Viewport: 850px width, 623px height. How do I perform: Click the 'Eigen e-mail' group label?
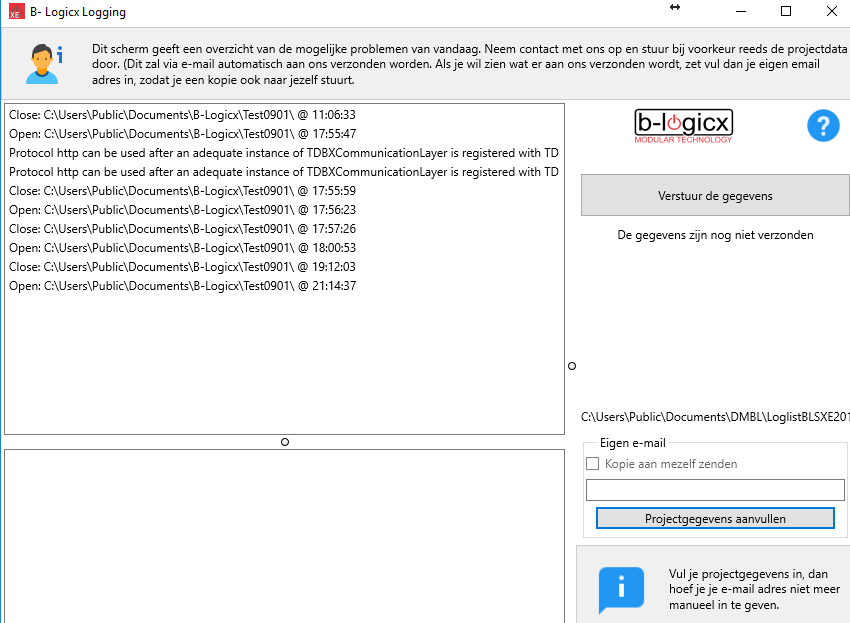click(x=633, y=443)
